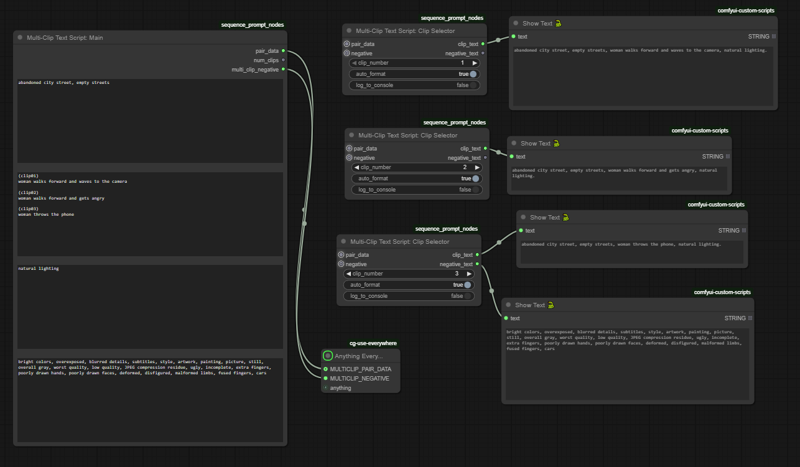Image resolution: width=800 pixels, height=467 pixels.
Task: Click the num_clips output socket on Main node
Action: [x=283, y=60]
